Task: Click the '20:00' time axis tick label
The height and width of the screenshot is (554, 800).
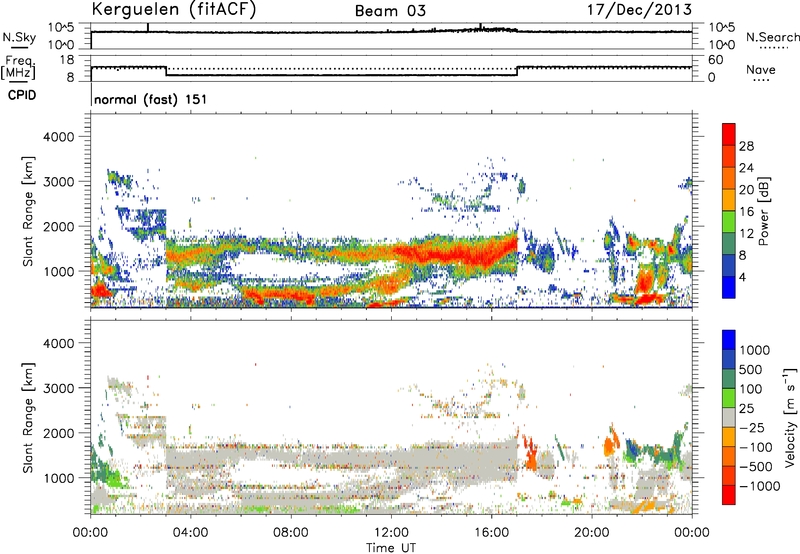Action: pyautogui.click(x=592, y=533)
